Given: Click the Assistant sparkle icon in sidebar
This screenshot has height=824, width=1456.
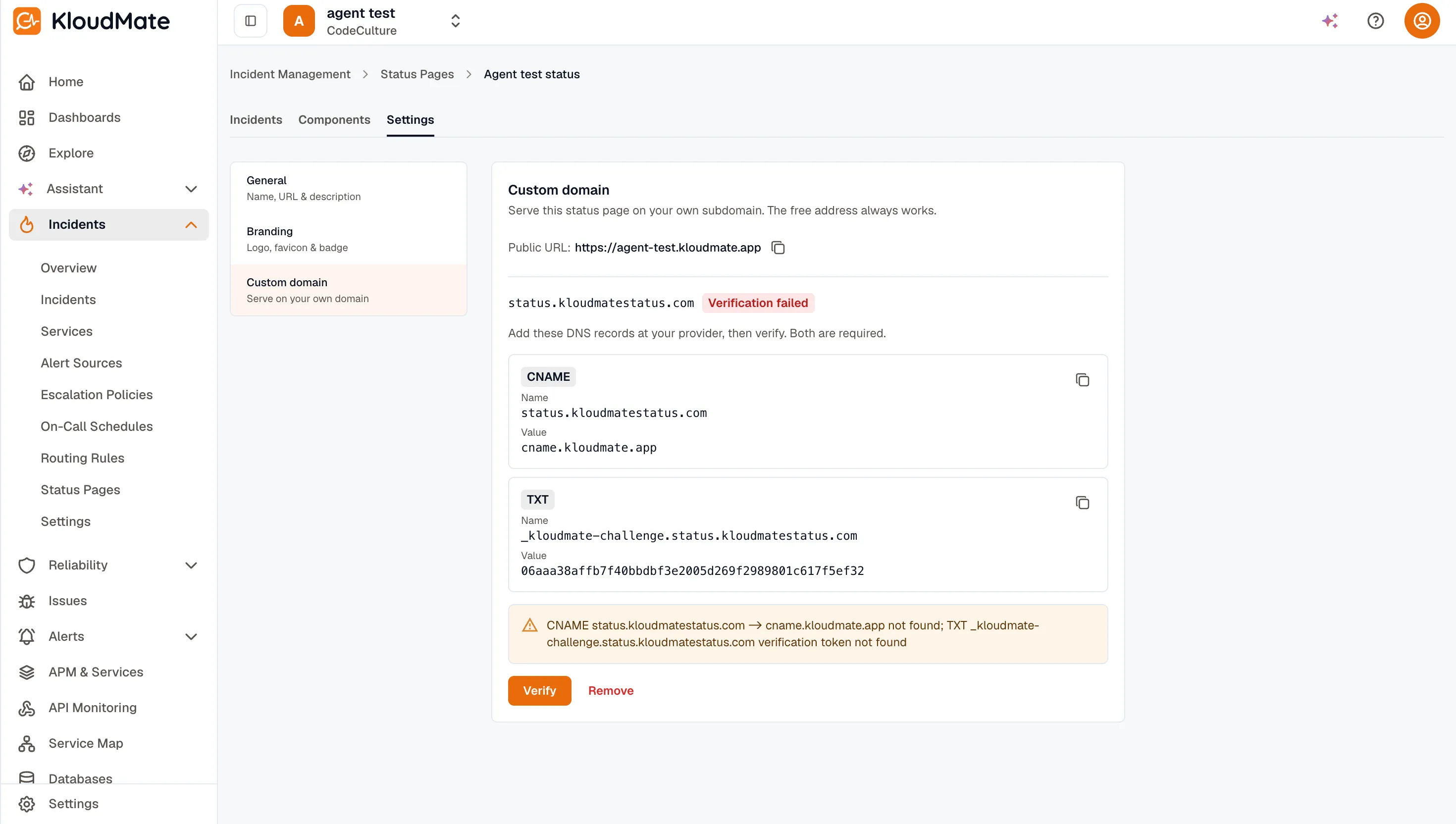Looking at the screenshot, I should [x=25, y=189].
